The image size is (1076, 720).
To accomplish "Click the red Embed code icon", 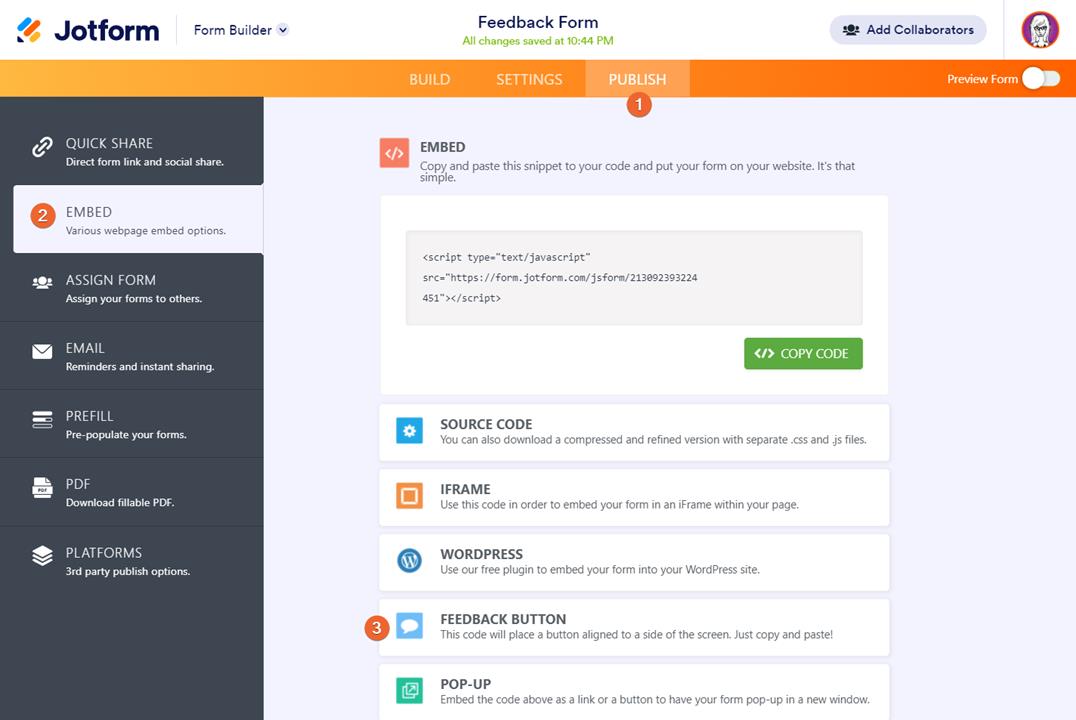I will pyautogui.click(x=395, y=153).
